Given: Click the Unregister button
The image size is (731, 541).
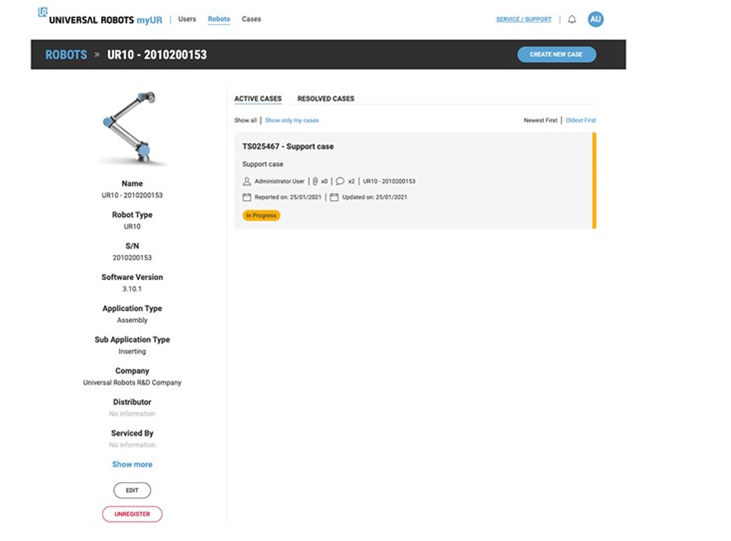Looking at the screenshot, I should (x=132, y=514).
